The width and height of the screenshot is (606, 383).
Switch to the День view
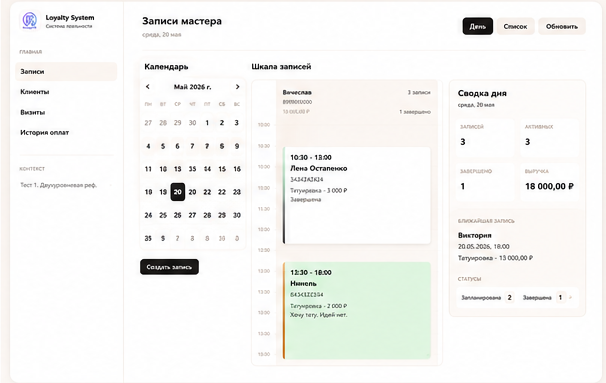[x=478, y=26]
